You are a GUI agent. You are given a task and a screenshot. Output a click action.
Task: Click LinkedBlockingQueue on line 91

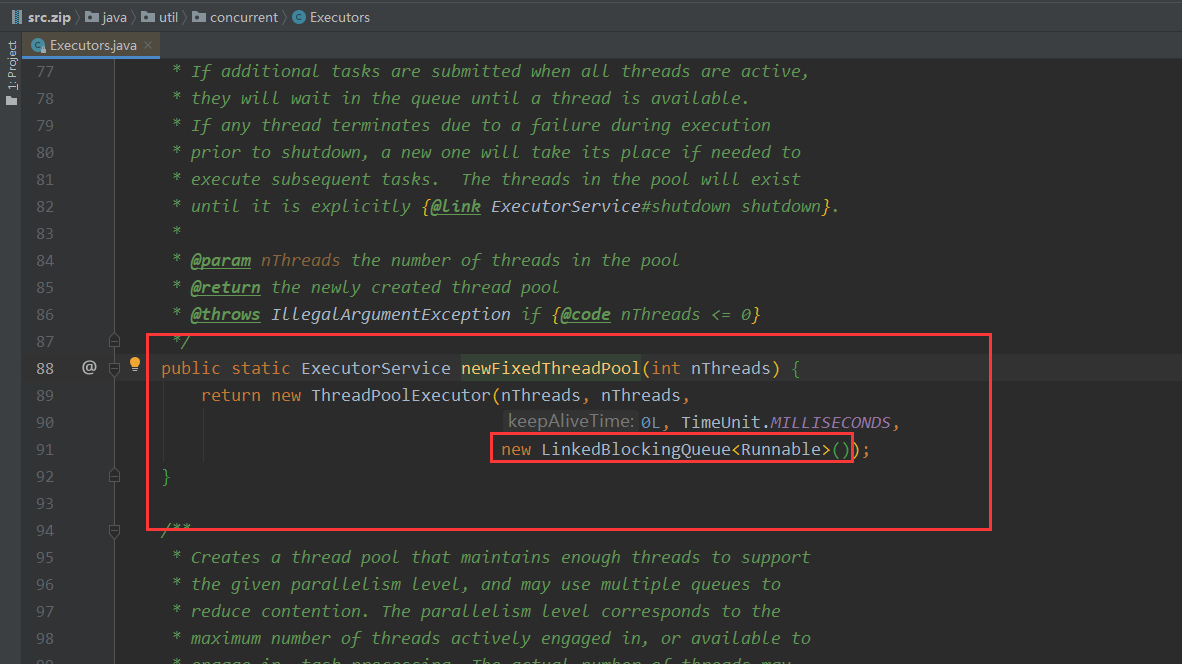point(635,450)
